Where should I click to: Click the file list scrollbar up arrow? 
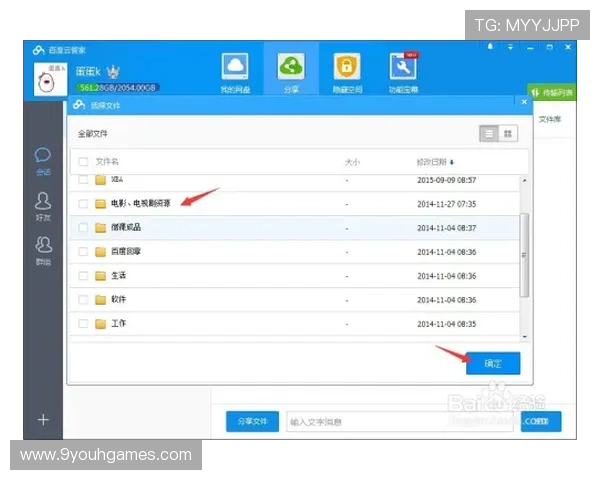click(525, 180)
